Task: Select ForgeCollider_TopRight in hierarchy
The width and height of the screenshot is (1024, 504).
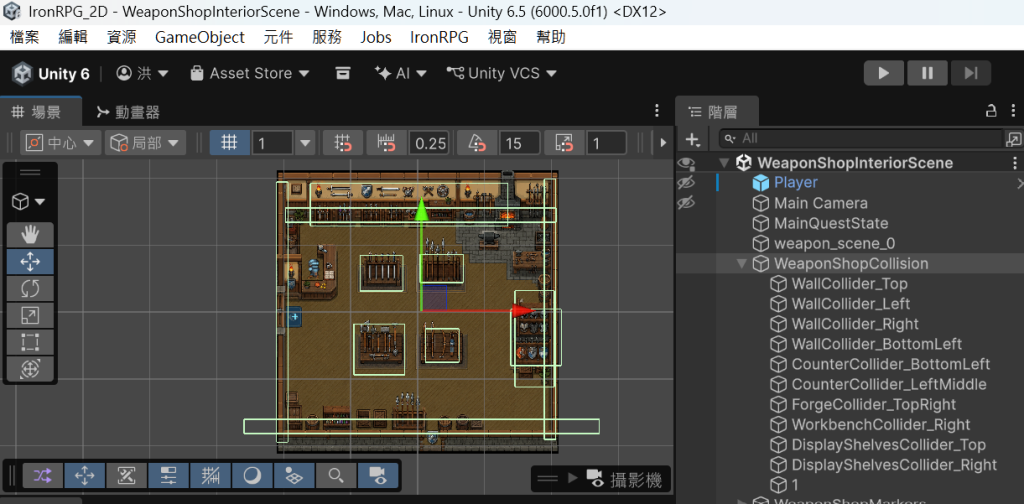Action: tap(873, 405)
